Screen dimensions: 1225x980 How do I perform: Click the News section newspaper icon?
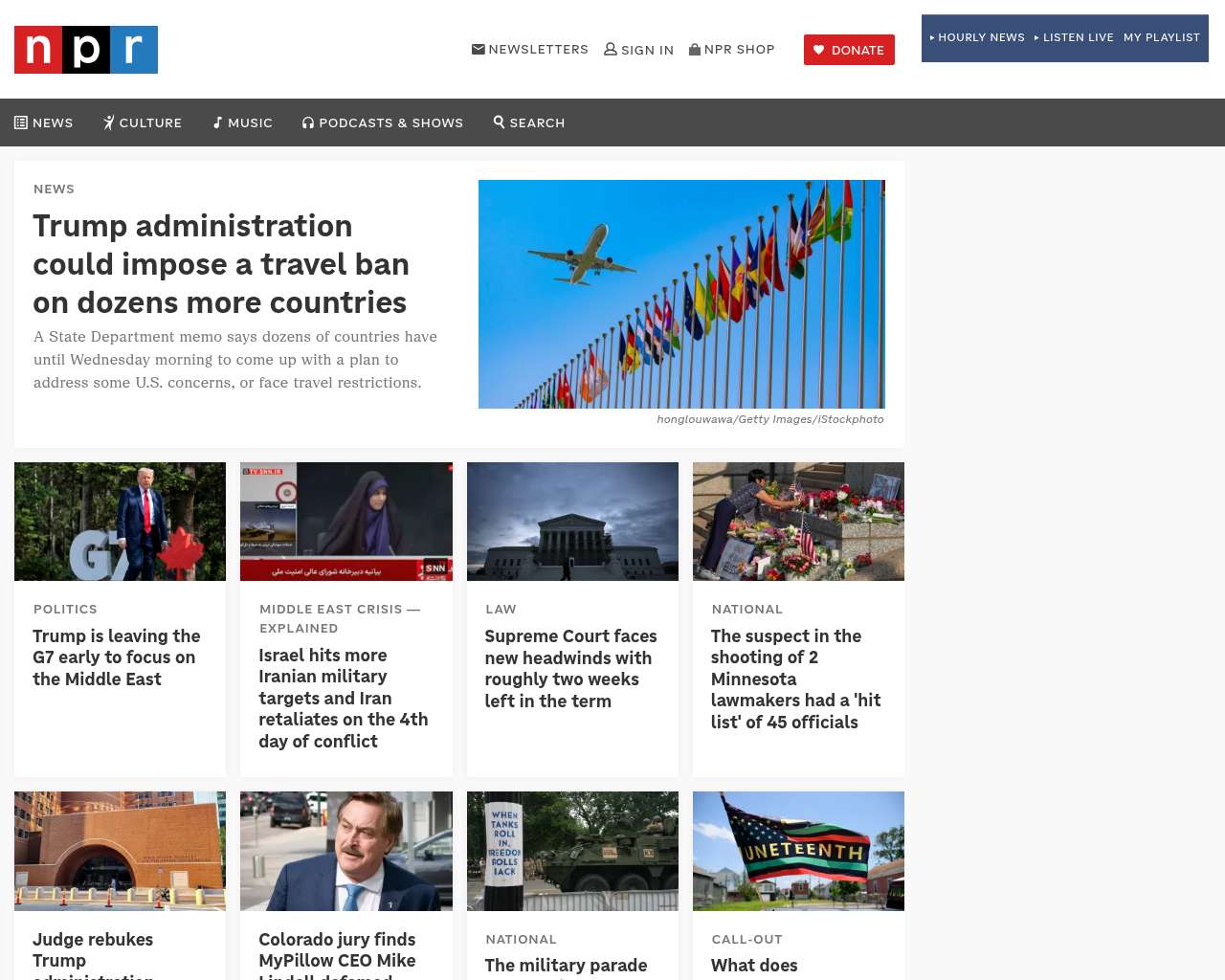pos(21,122)
